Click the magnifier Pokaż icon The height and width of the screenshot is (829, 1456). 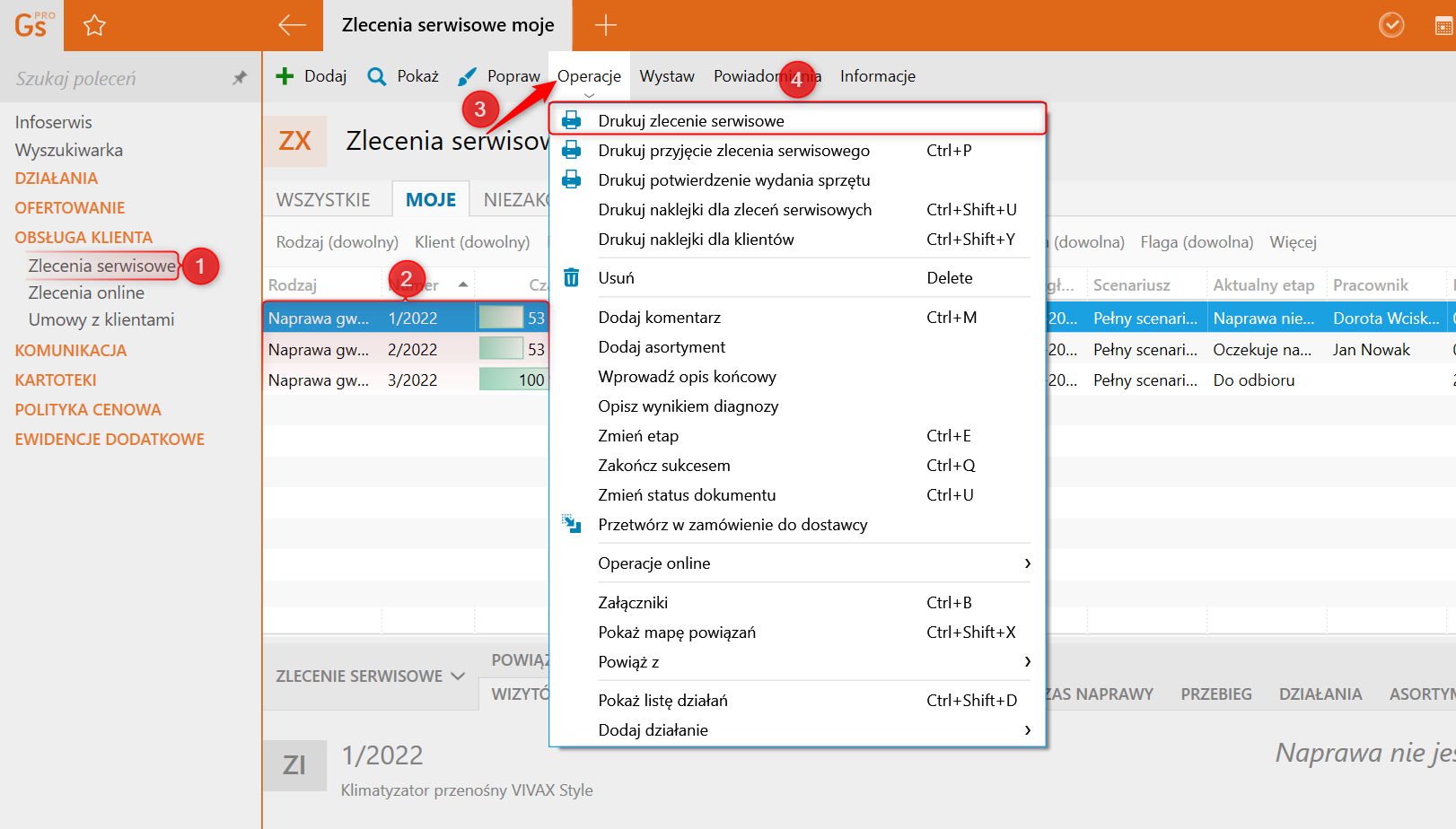[x=377, y=76]
